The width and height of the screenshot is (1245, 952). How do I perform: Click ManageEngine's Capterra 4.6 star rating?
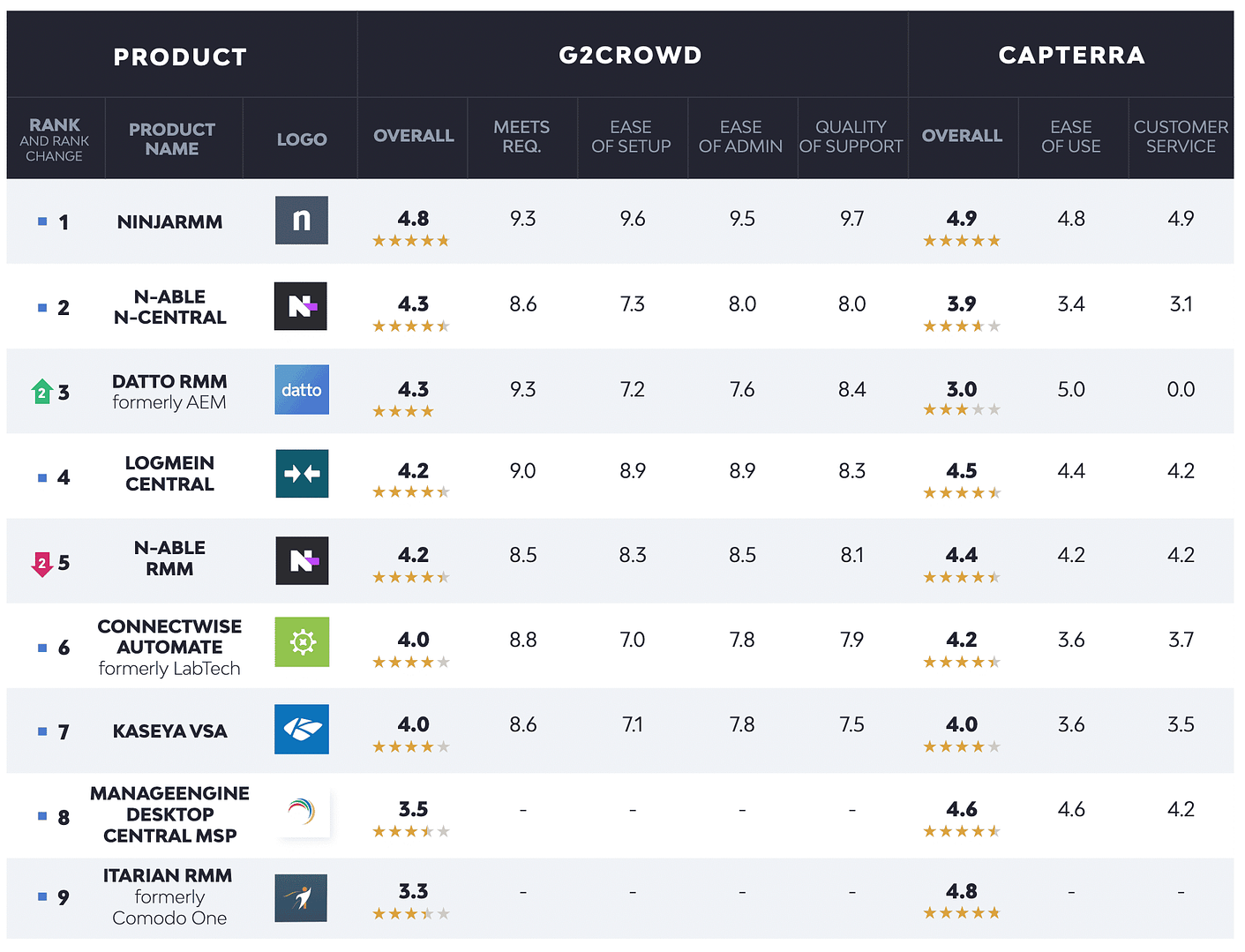962,831
